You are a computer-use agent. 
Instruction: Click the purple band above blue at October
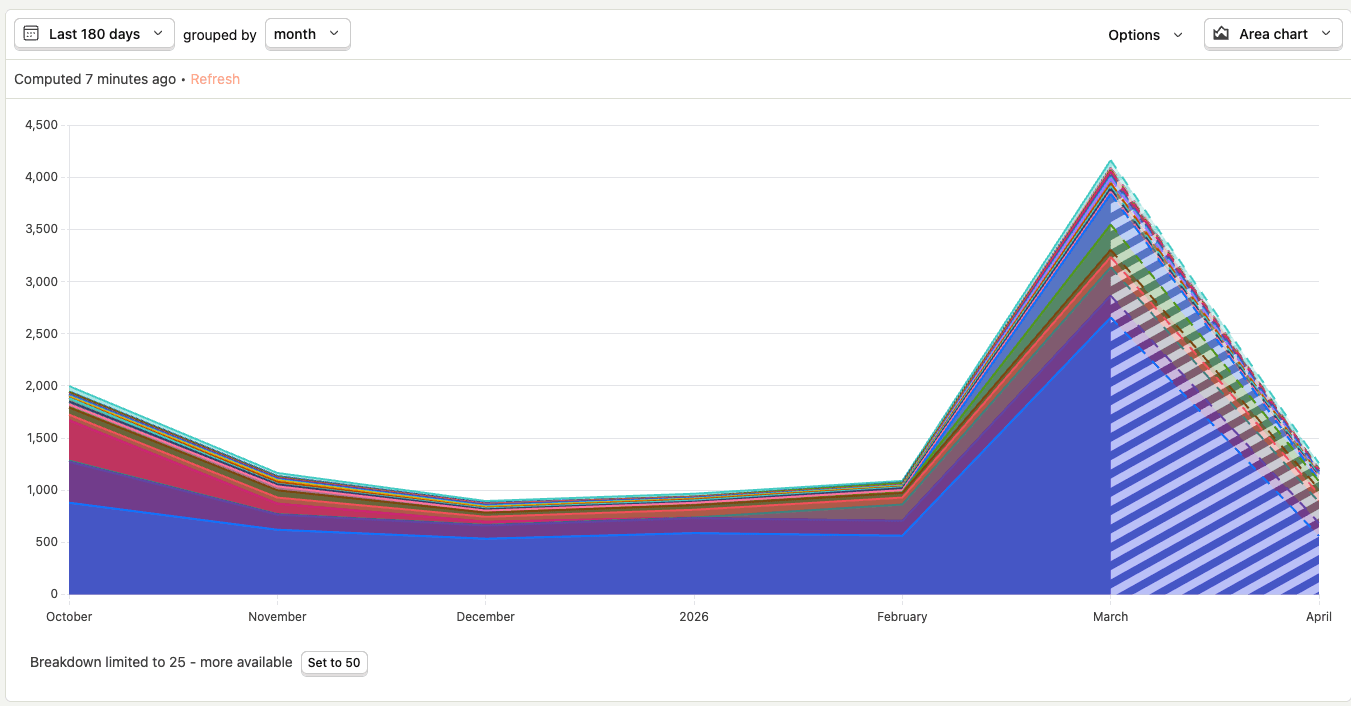[x=75, y=482]
